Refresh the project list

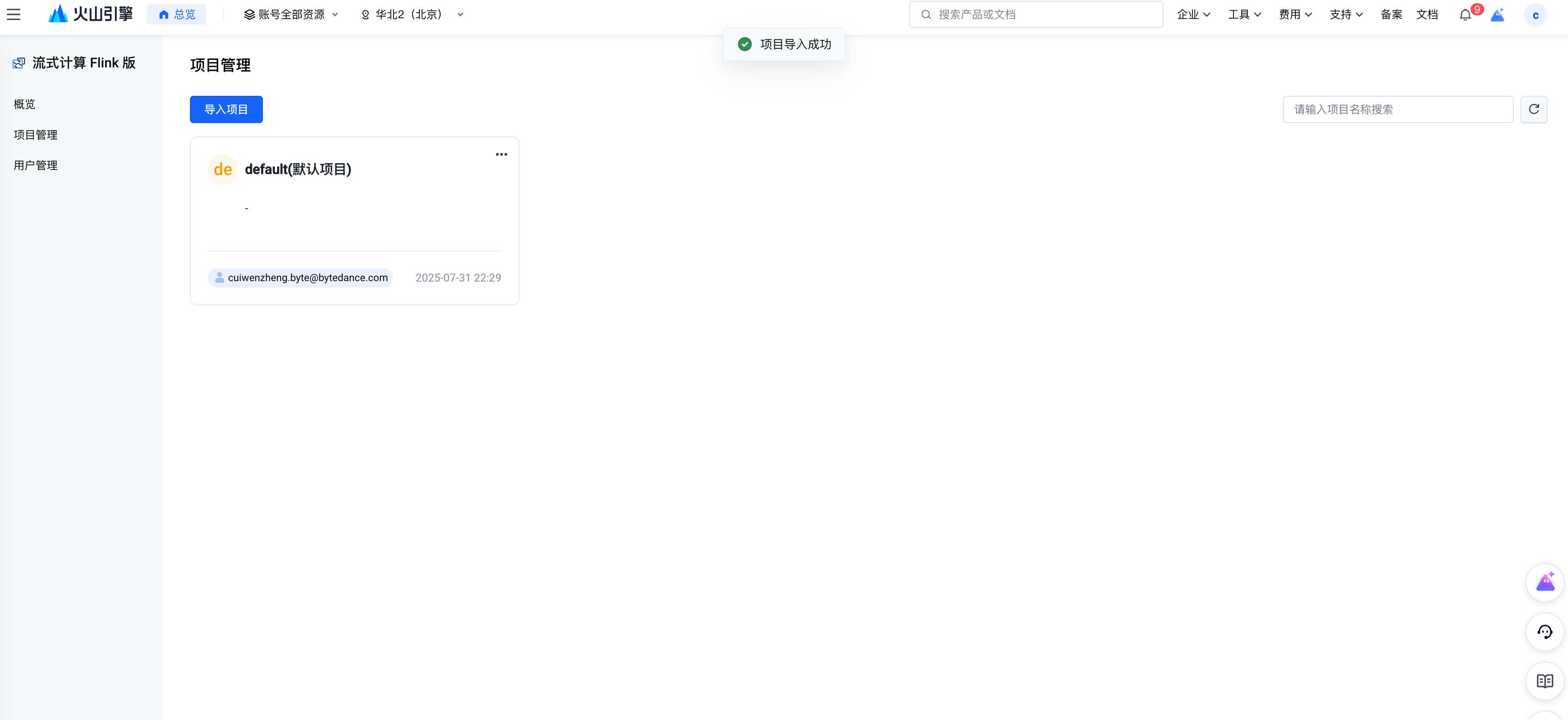[1533, 109]
